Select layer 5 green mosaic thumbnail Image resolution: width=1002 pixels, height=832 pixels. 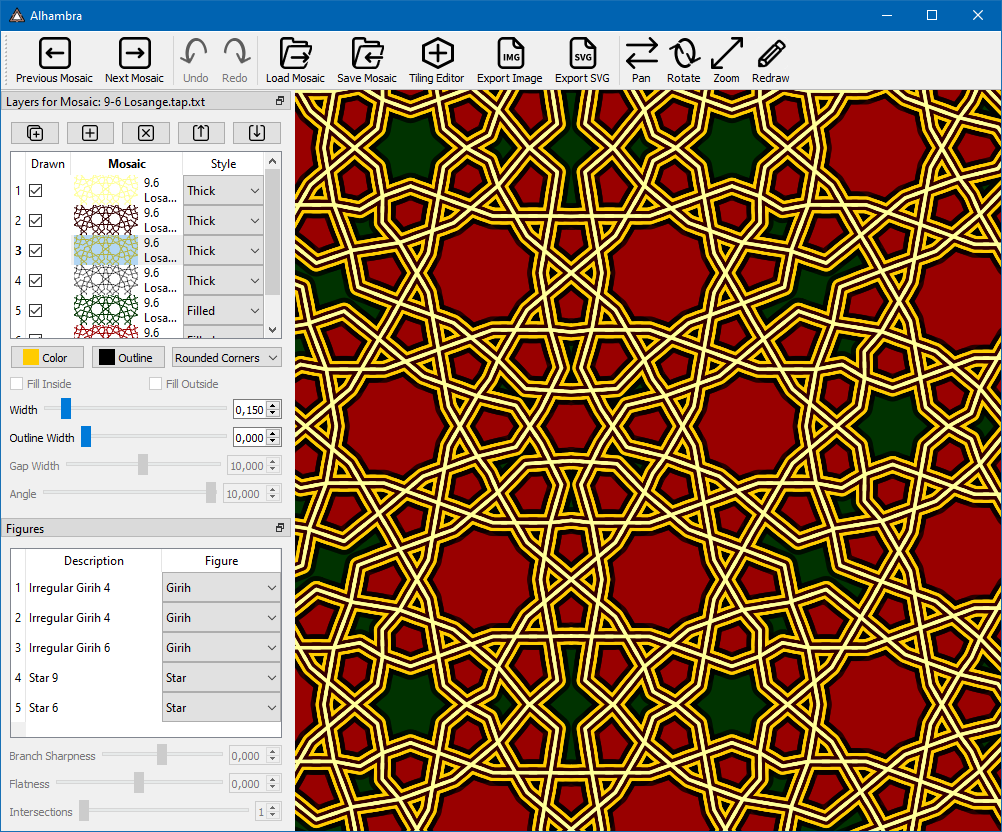click(105, 311)
